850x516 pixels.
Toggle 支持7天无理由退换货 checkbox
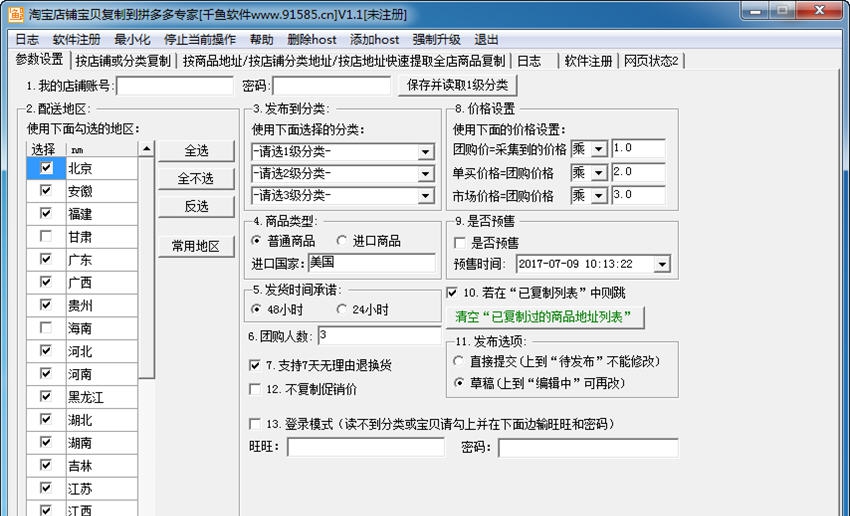pyautogui.click(x=254, y=365)
